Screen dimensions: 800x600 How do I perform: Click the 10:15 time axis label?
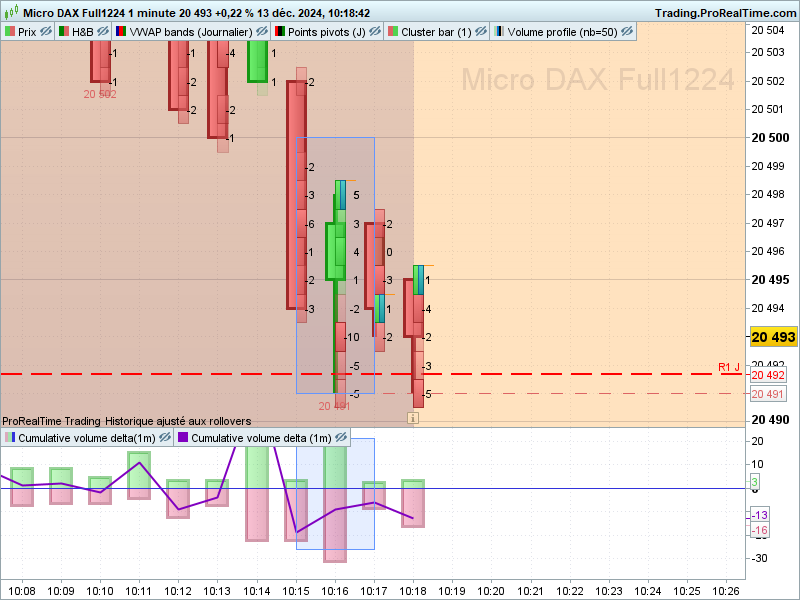[x=296, y=591]
